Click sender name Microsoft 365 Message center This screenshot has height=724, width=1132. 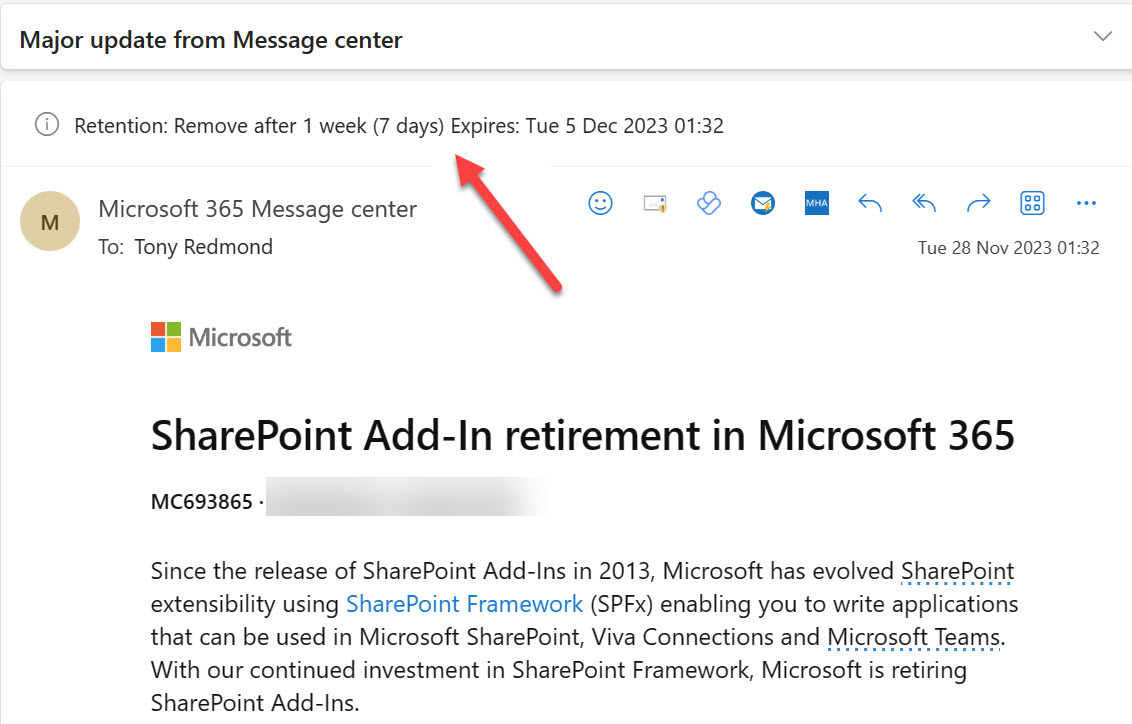257,209
